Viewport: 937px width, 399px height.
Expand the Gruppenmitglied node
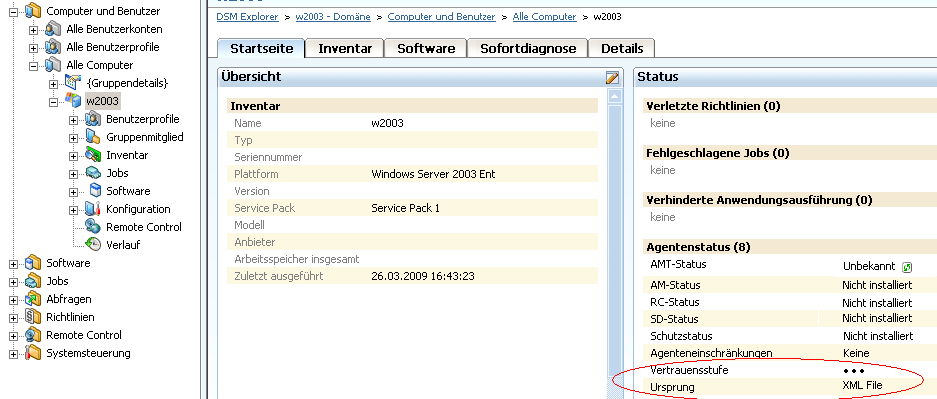(x=74, y=139)
